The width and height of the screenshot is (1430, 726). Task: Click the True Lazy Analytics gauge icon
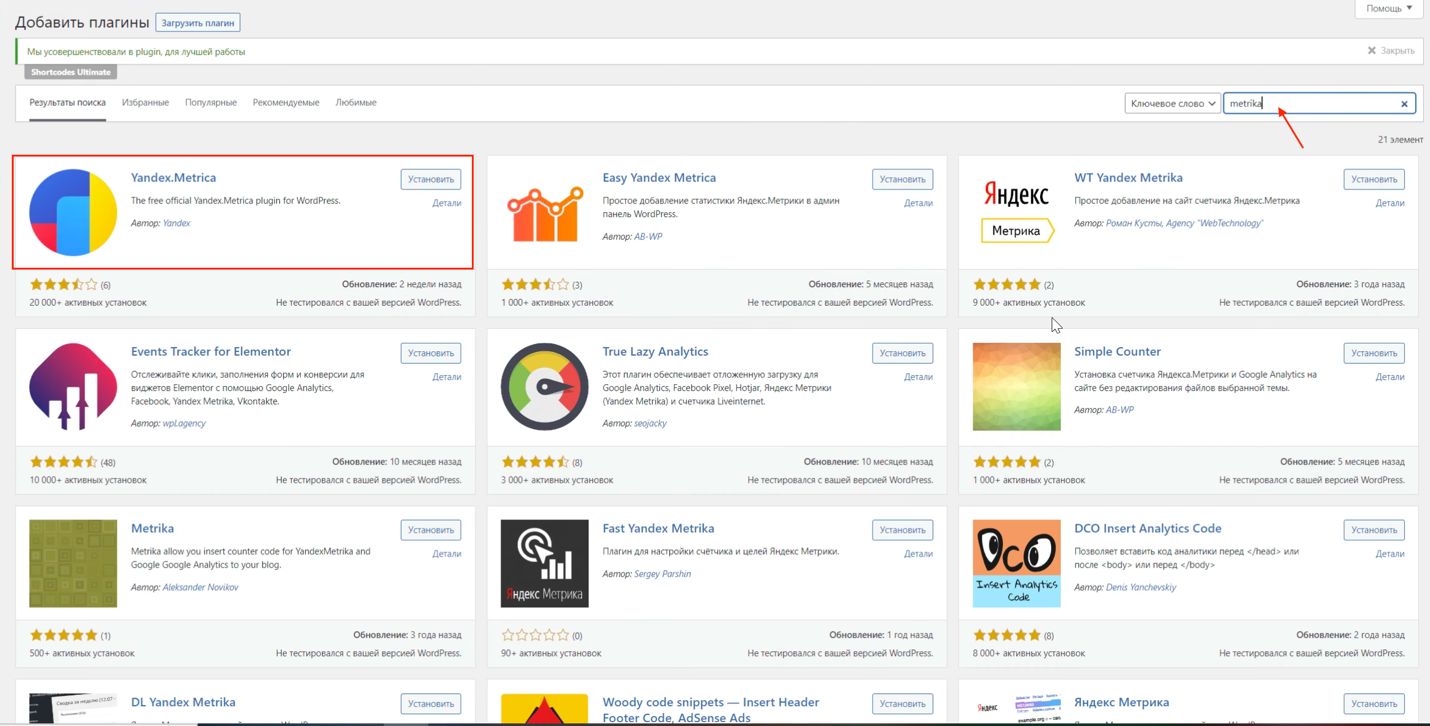(544, 386)
